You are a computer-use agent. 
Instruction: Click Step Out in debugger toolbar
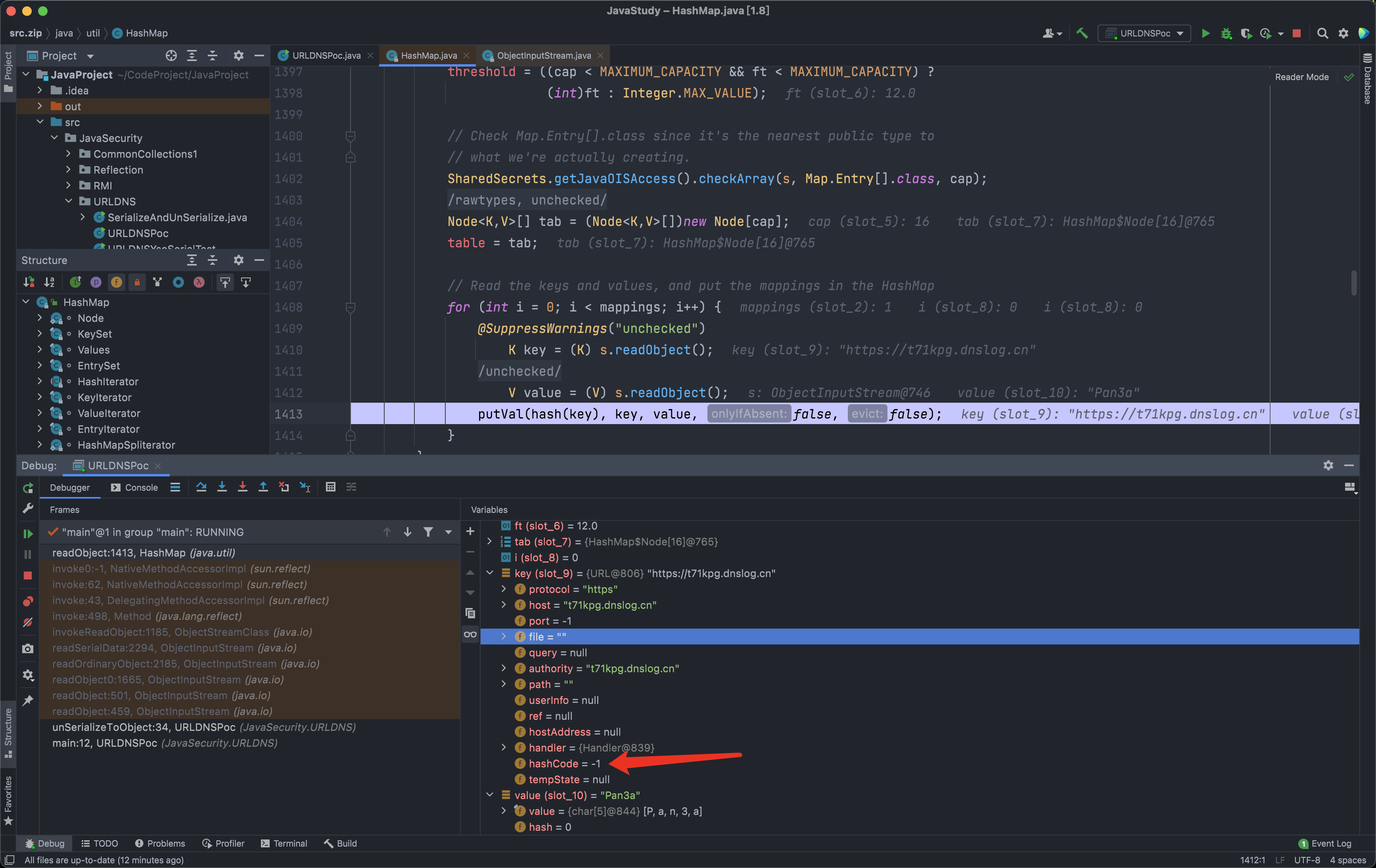pos(263,487)
